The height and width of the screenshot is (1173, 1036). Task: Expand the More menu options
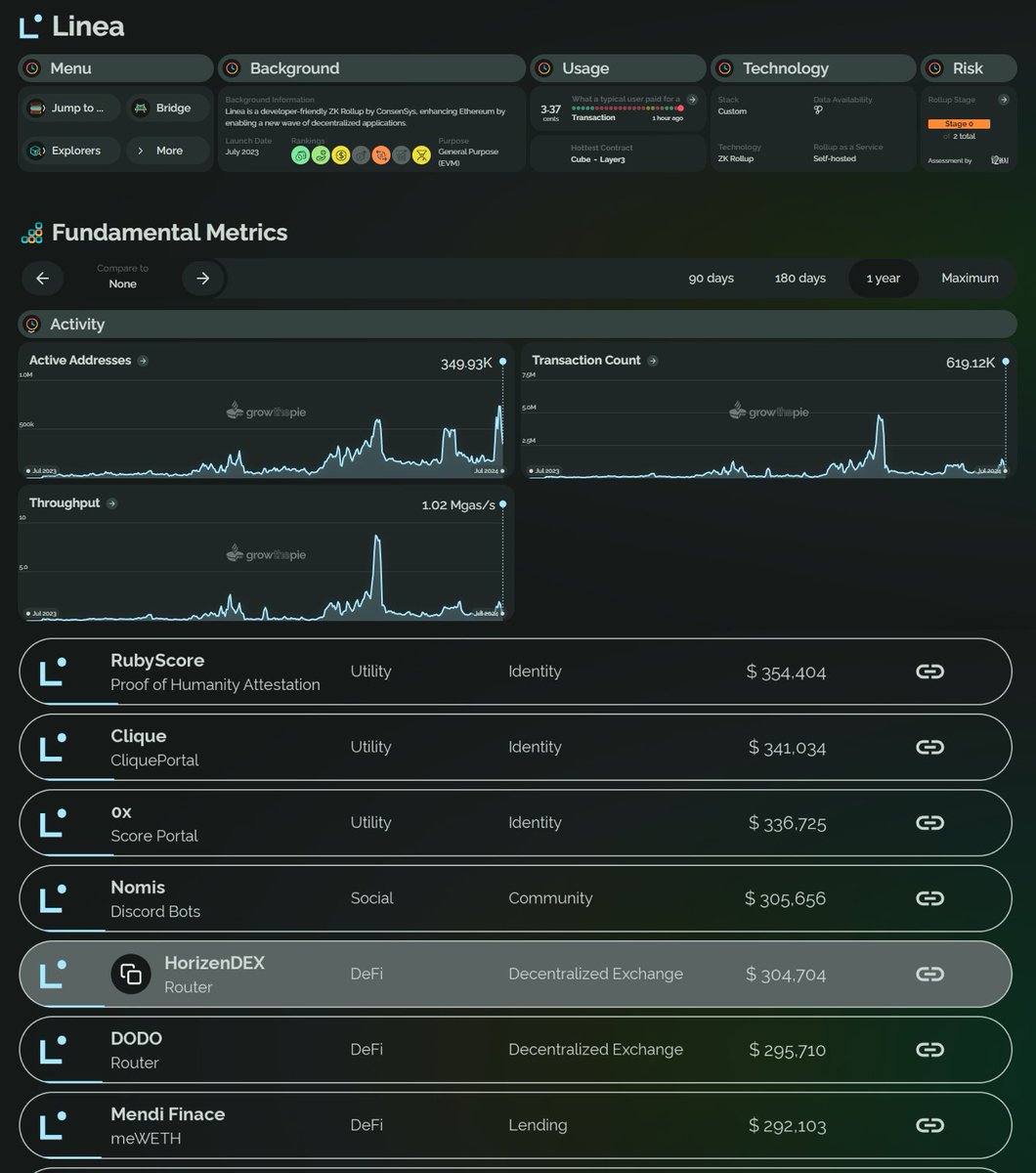[167, 151]
